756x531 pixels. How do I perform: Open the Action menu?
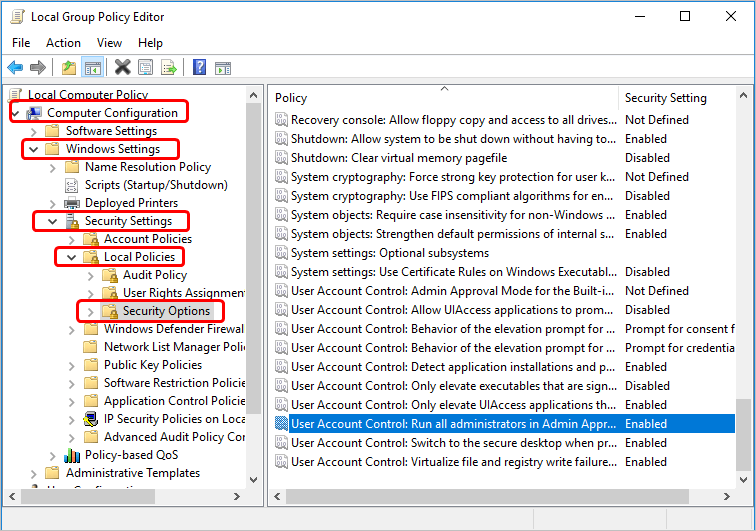click(x=63, y=43)
